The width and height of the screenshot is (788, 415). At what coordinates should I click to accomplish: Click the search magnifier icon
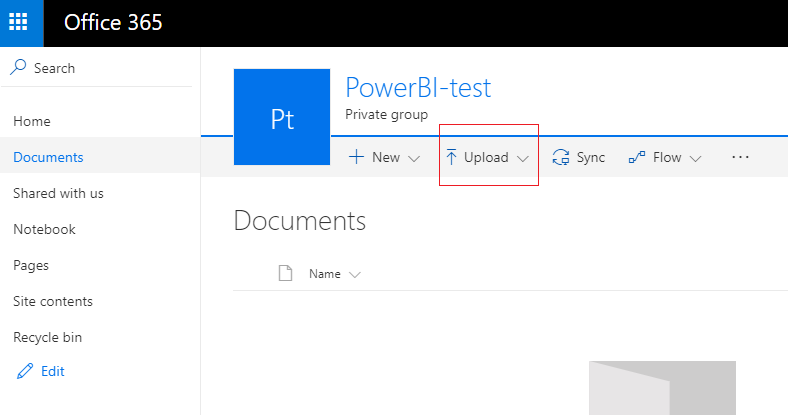coord(18,67)
